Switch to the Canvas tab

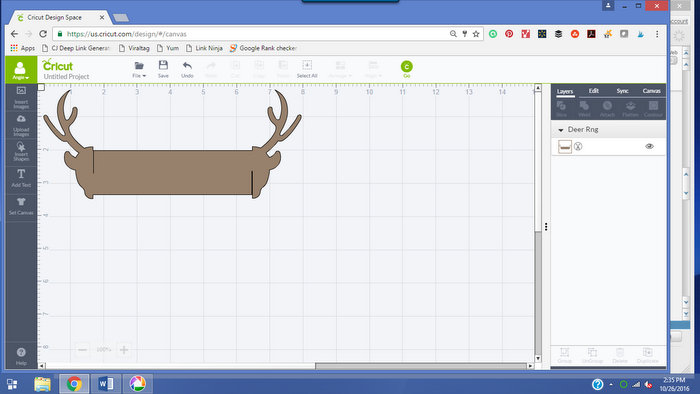point(651,91)
